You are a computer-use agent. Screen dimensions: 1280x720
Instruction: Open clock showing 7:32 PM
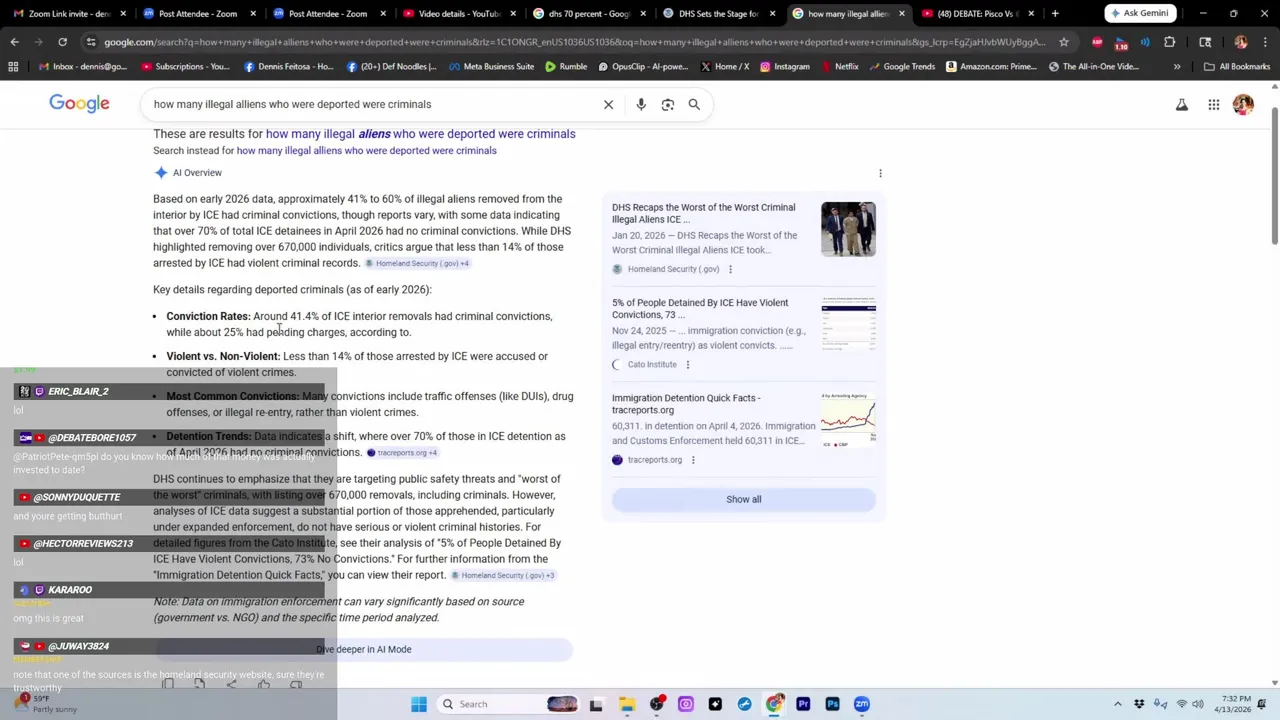point(1236,704)
